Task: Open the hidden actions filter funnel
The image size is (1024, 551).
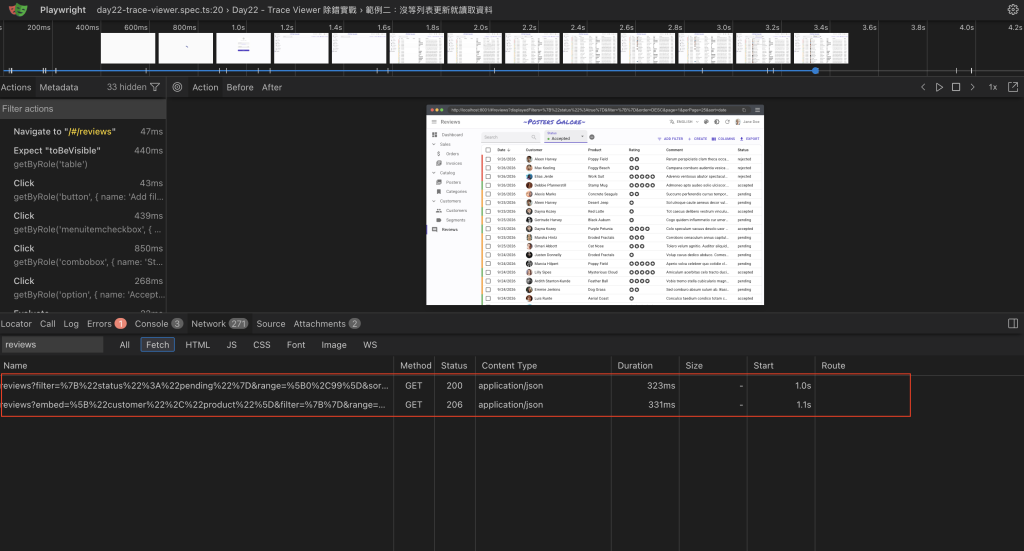Action: coord(155,87)
